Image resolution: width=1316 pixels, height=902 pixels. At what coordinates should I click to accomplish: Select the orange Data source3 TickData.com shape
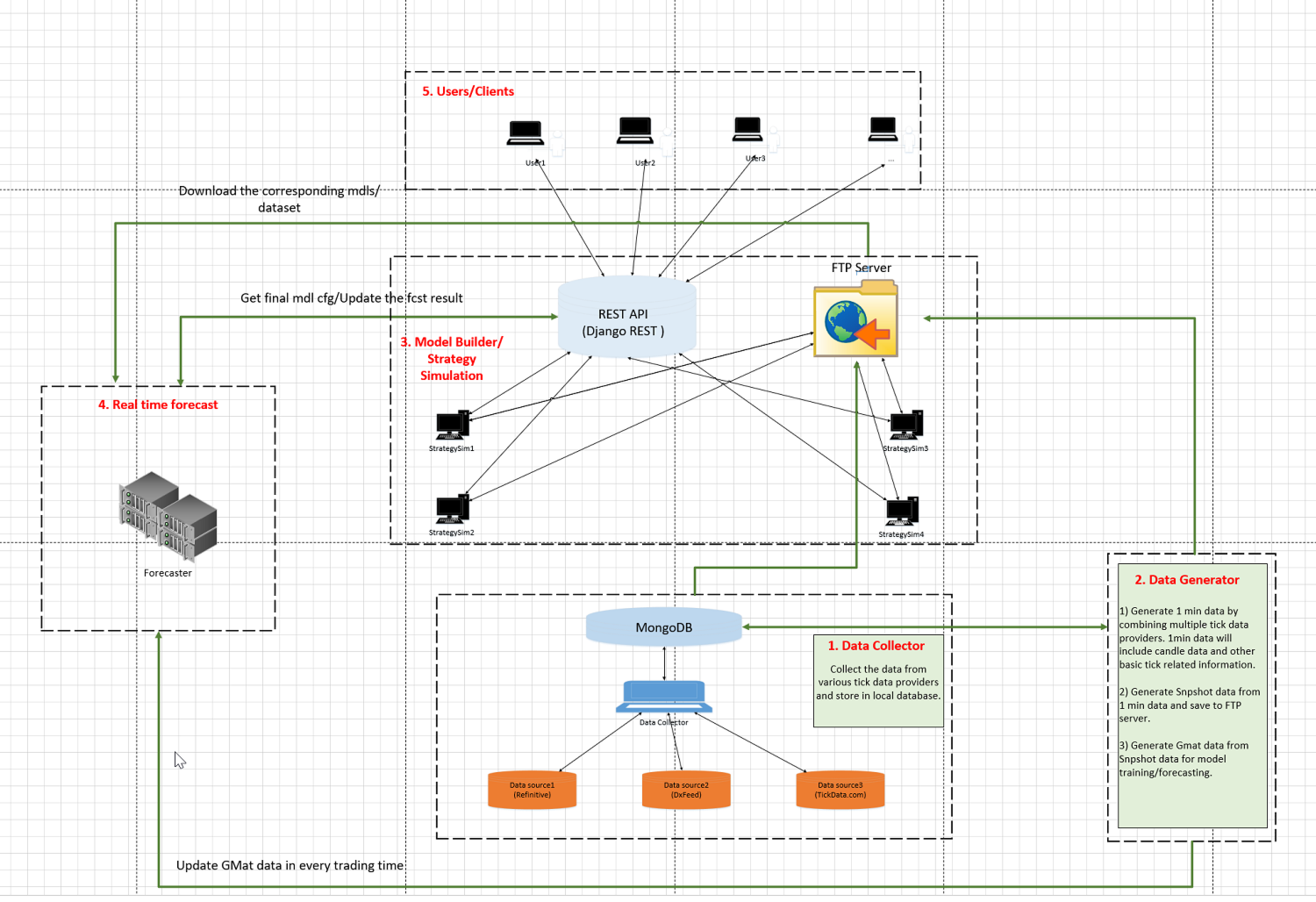(x=840, y=790)
